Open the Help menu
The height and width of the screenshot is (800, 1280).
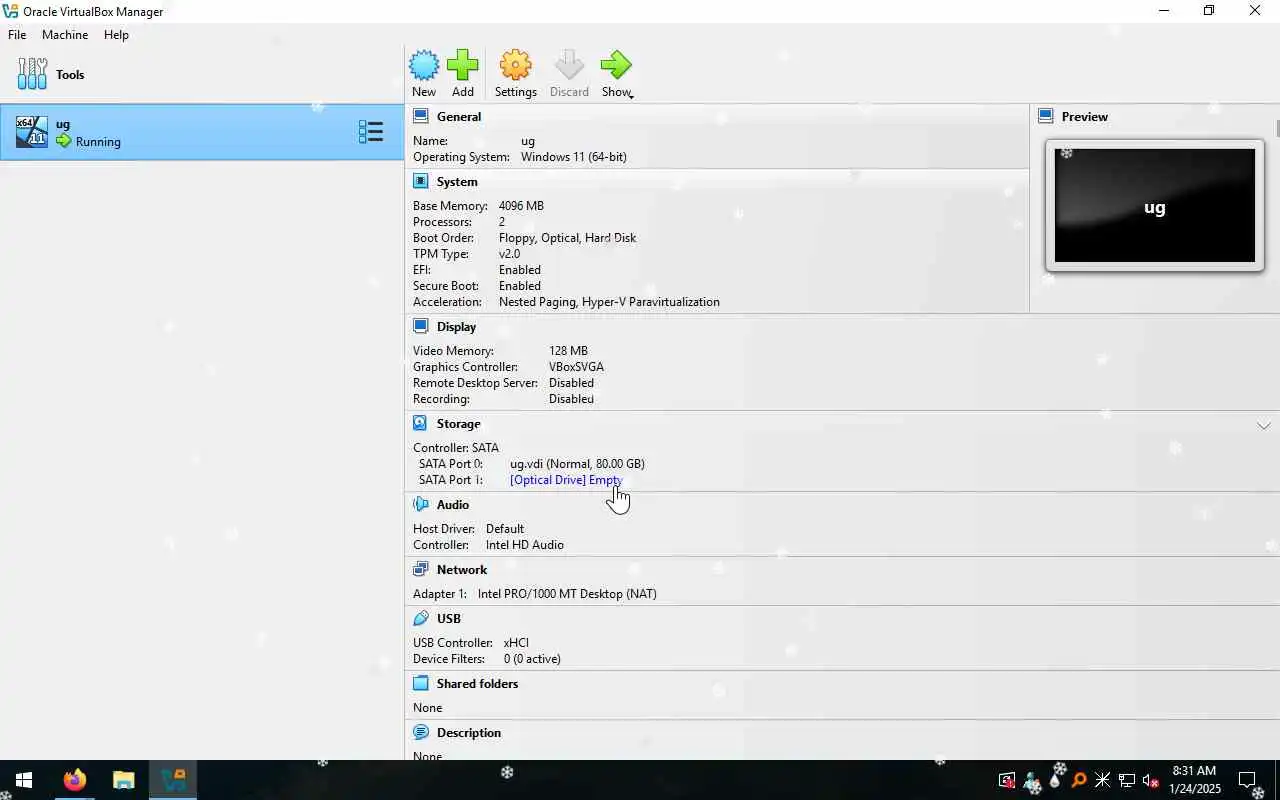coord(116,35)
